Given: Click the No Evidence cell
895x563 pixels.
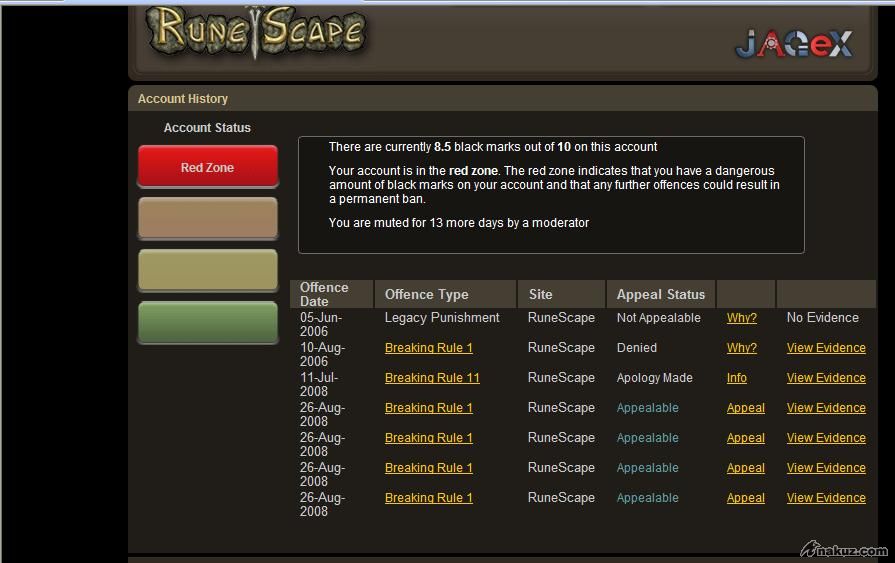Looking at the screenshot, I should (x=823, y=317).
